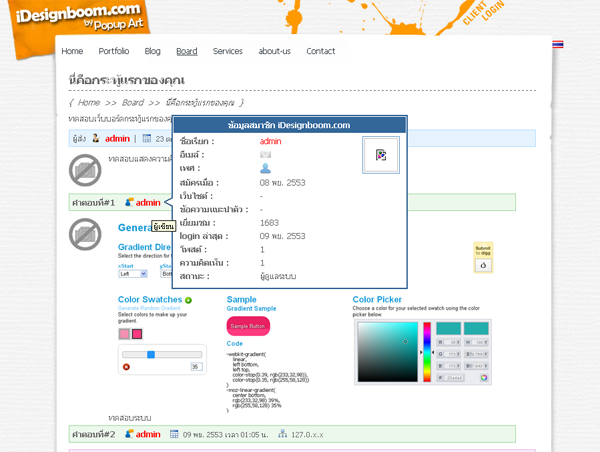Viewport: 600px width, 452px height.
Task: Click the no-photo avatar of the first post
Action: tap(85, 170)
